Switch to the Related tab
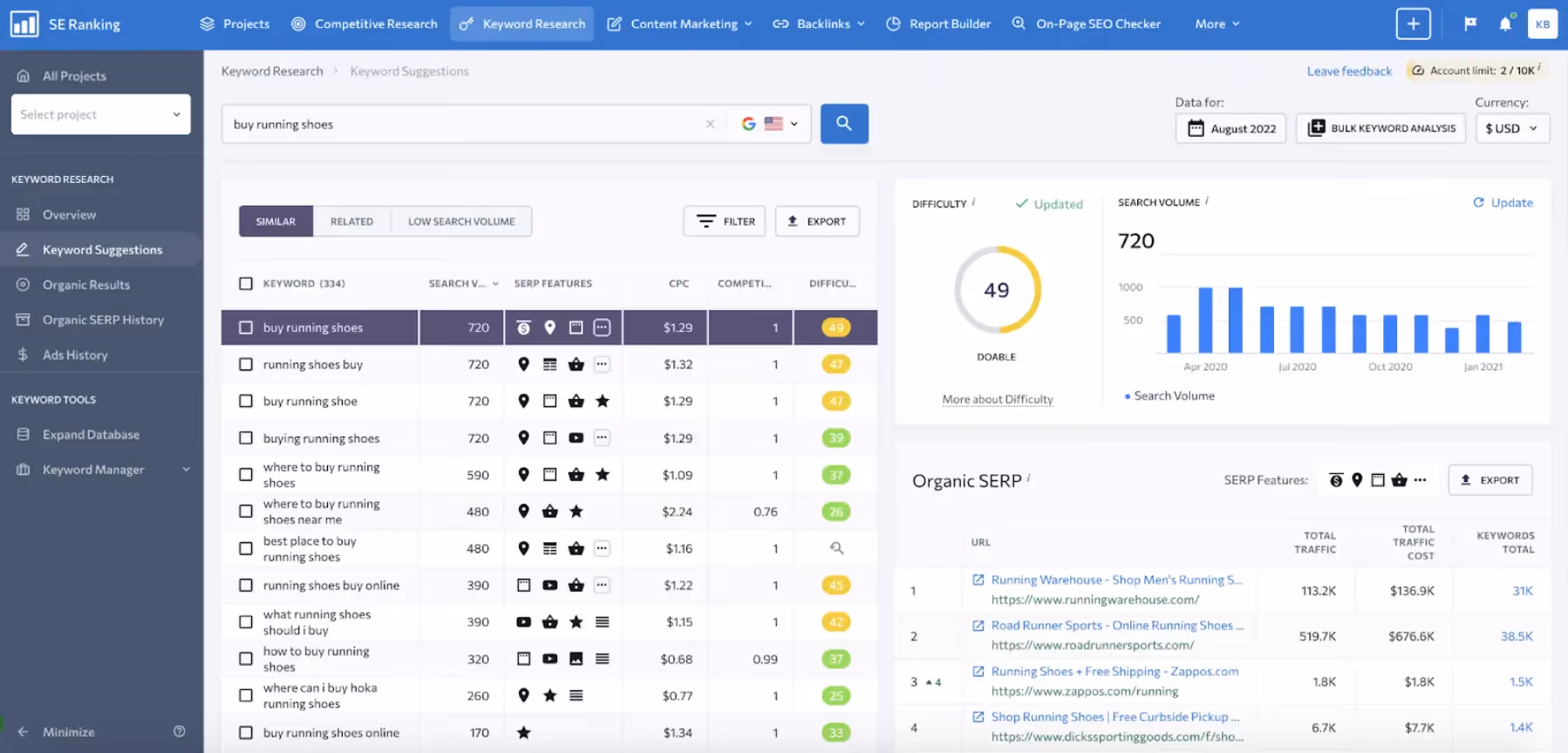 (x=351, y=221)
